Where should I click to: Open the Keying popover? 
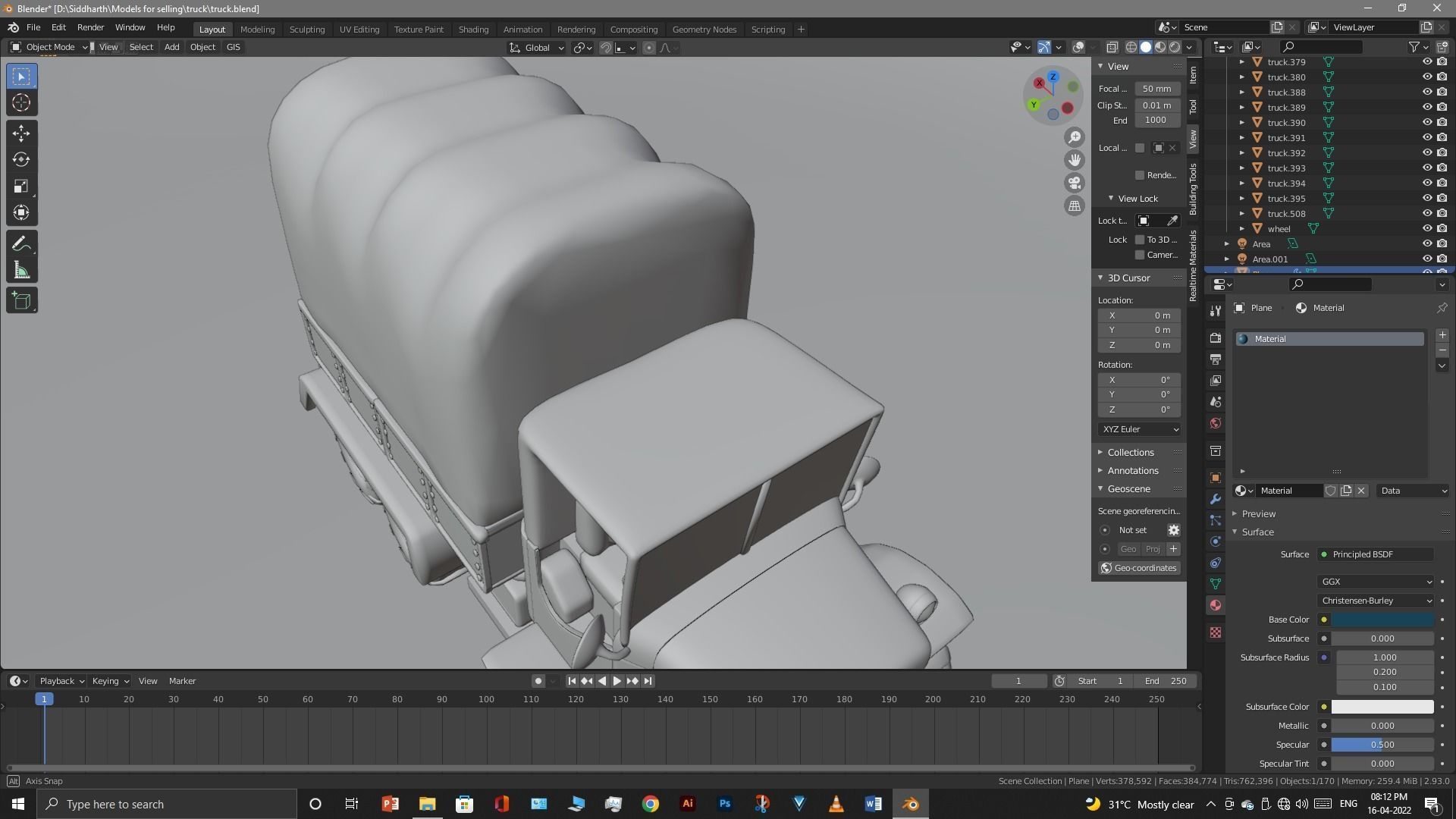pos(110,681)
